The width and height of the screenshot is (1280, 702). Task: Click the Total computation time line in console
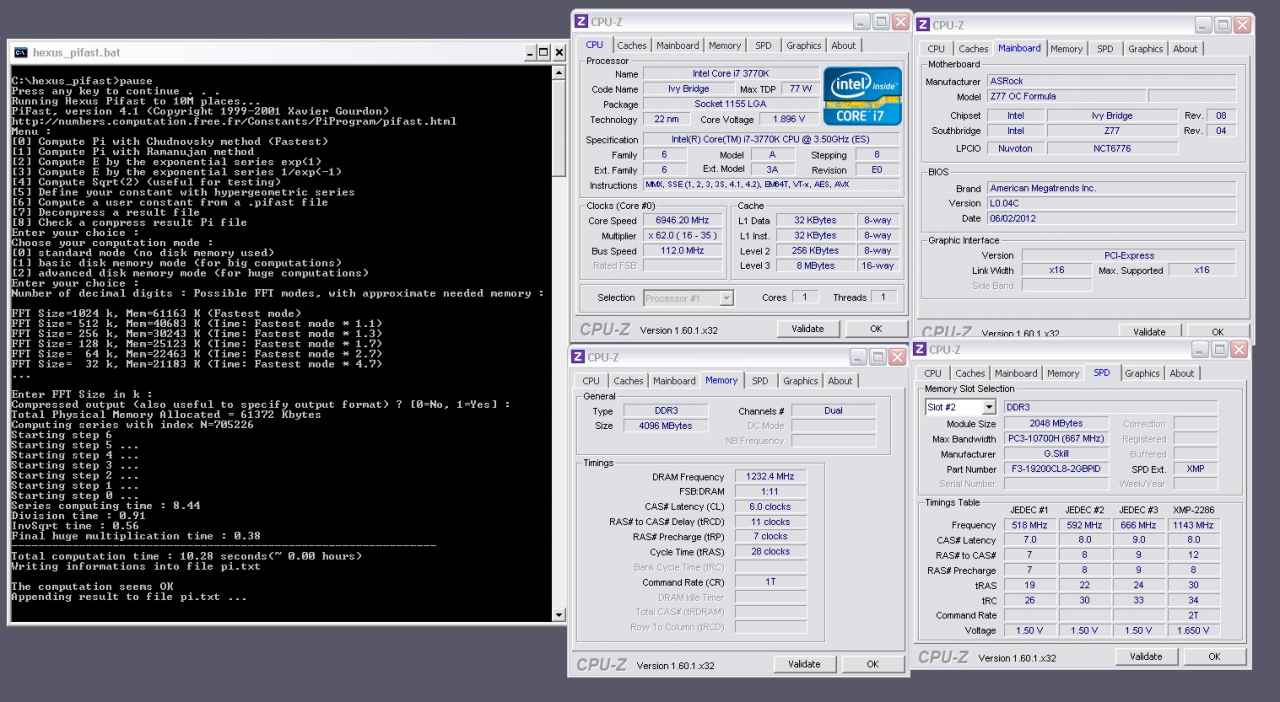click(186, 556)
